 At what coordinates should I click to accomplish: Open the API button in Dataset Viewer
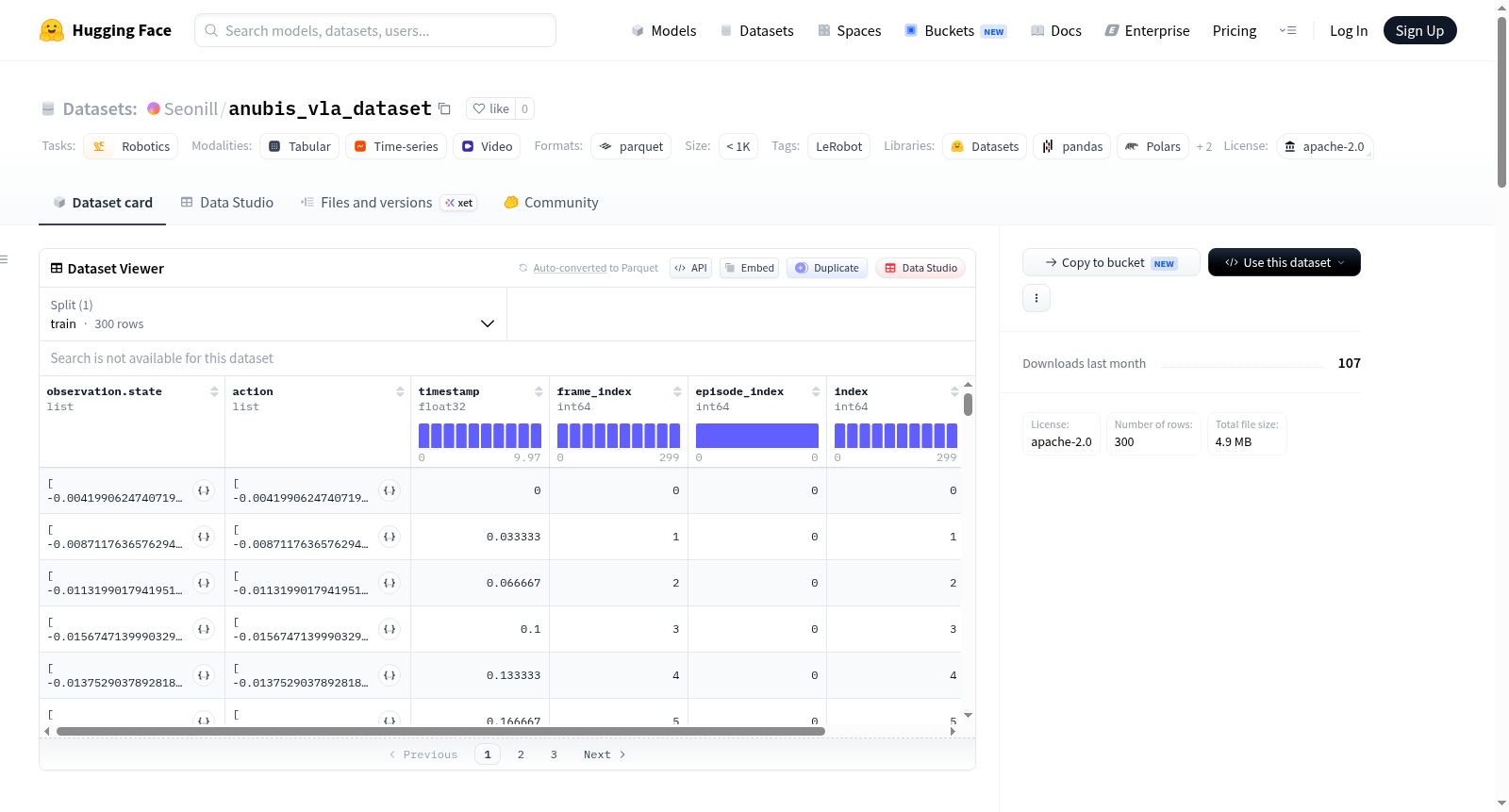tap(690, 268)
